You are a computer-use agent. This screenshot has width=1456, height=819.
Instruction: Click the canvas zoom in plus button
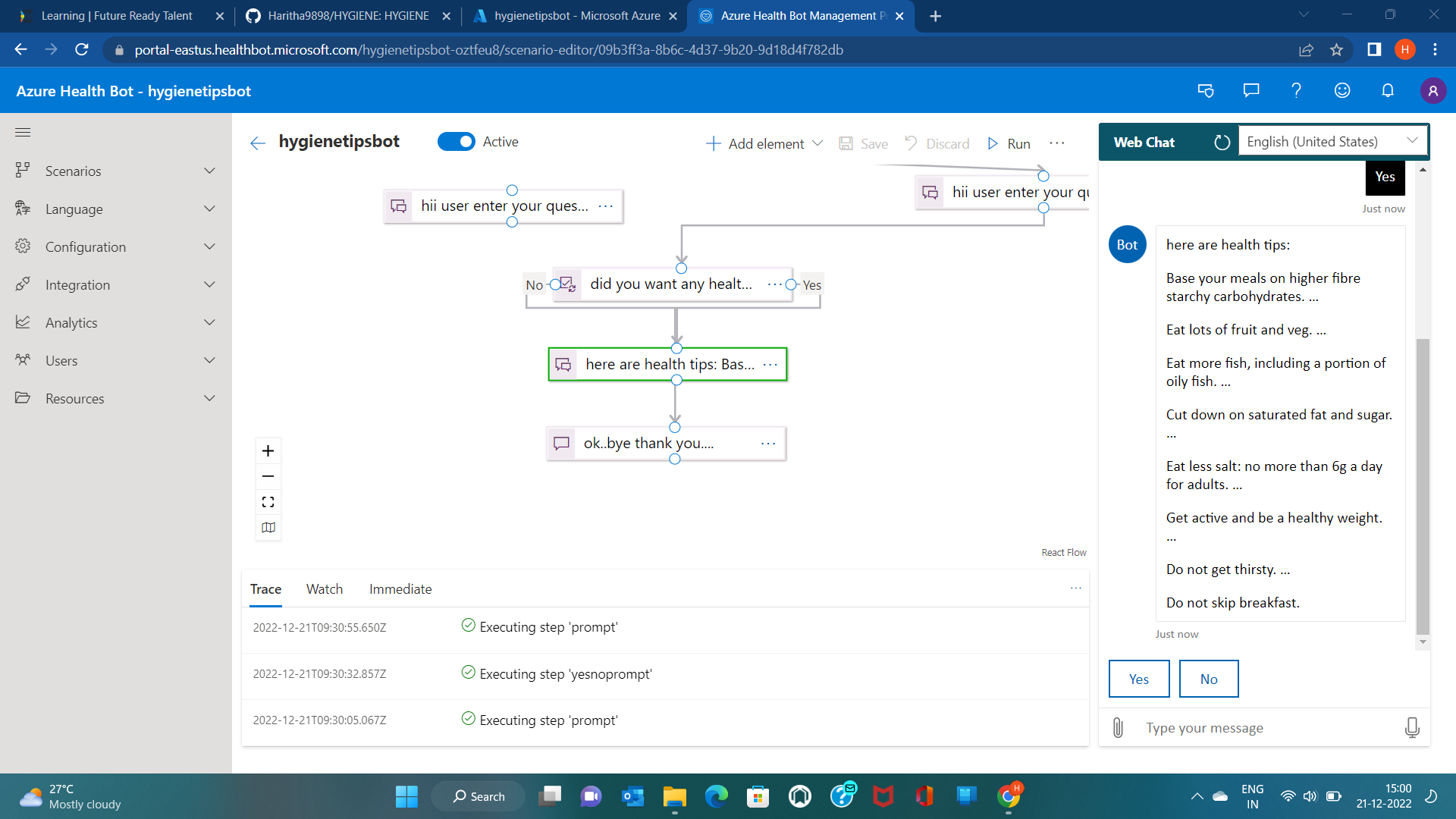click(268, 451)
